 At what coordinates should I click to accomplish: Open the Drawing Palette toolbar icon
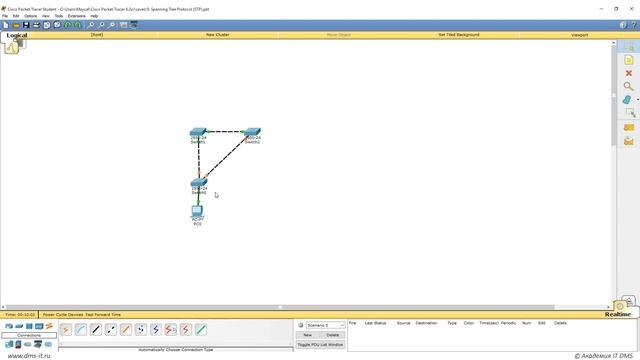[123, 25]
